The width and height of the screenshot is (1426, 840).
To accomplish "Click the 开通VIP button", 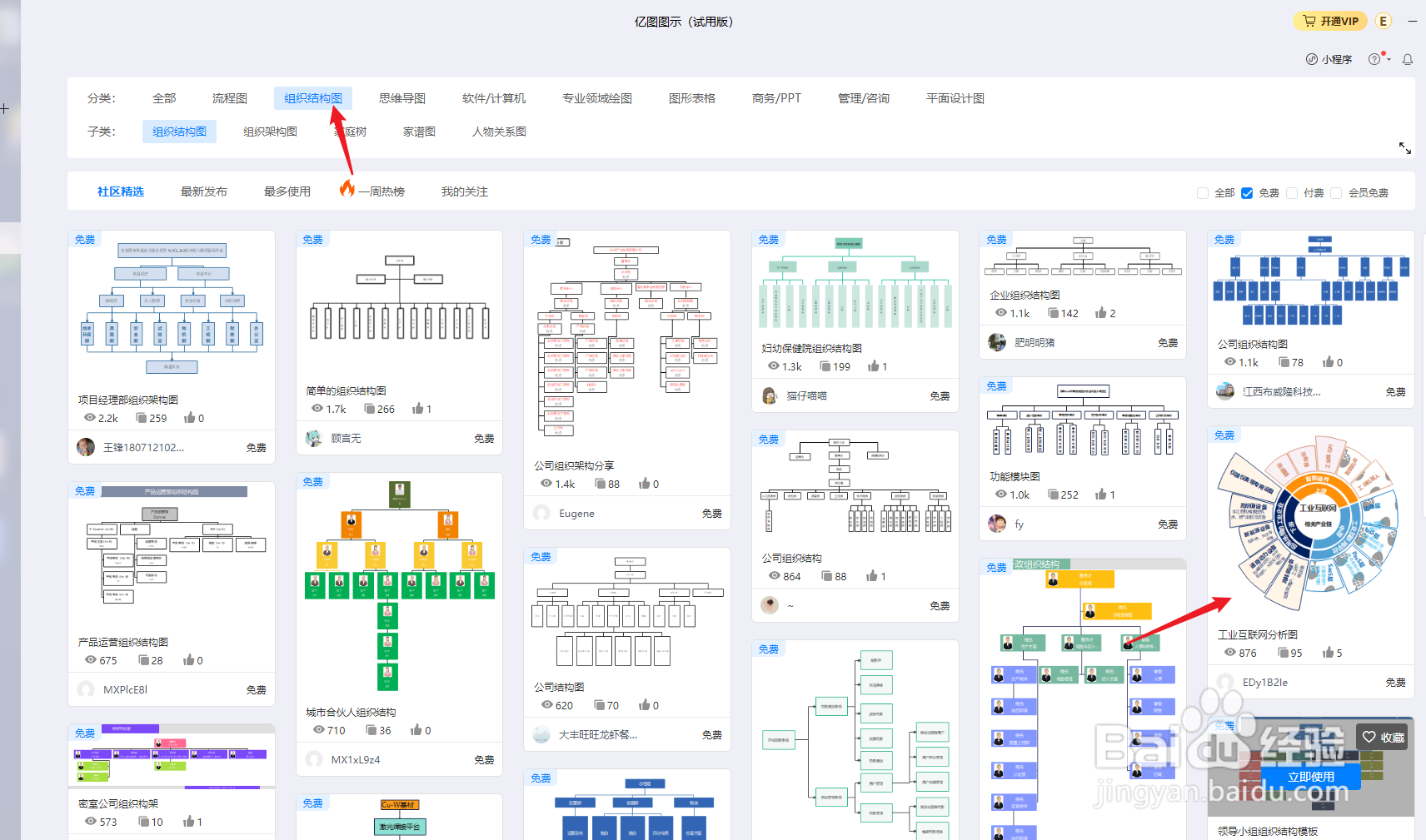I will point(1330,21).
